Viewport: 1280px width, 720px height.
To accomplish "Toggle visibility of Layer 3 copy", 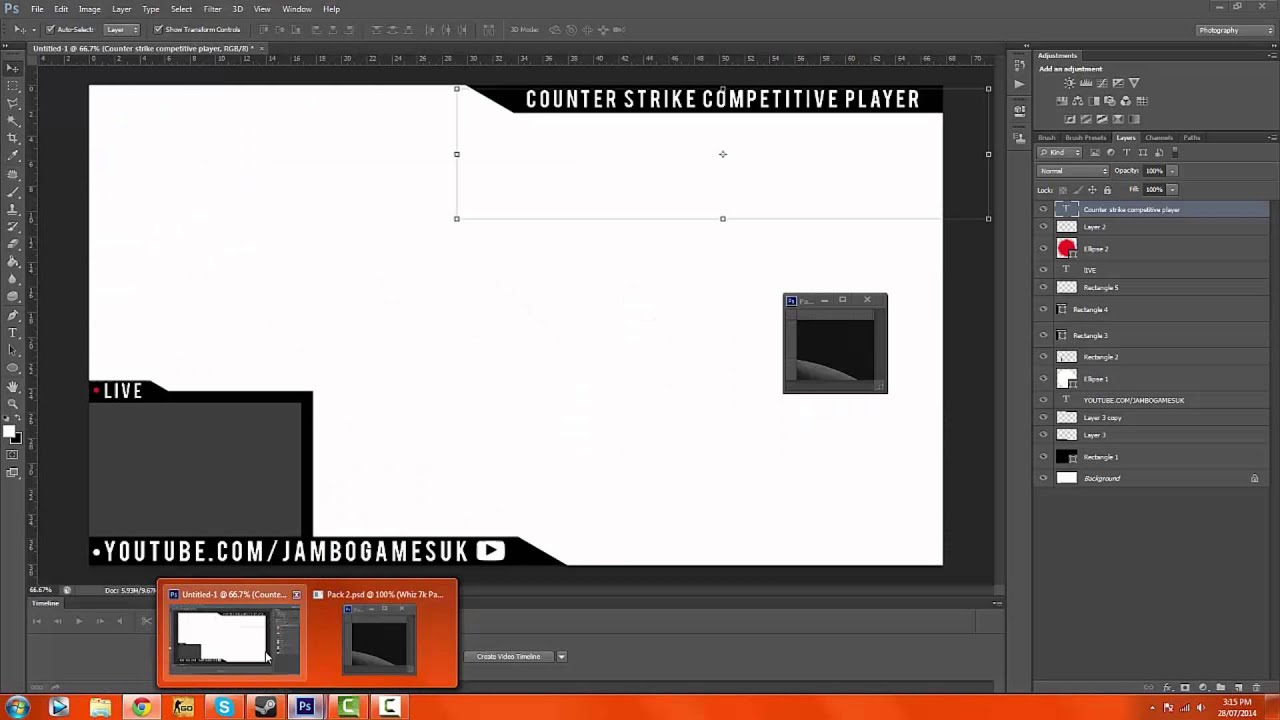I will 1043,418.
